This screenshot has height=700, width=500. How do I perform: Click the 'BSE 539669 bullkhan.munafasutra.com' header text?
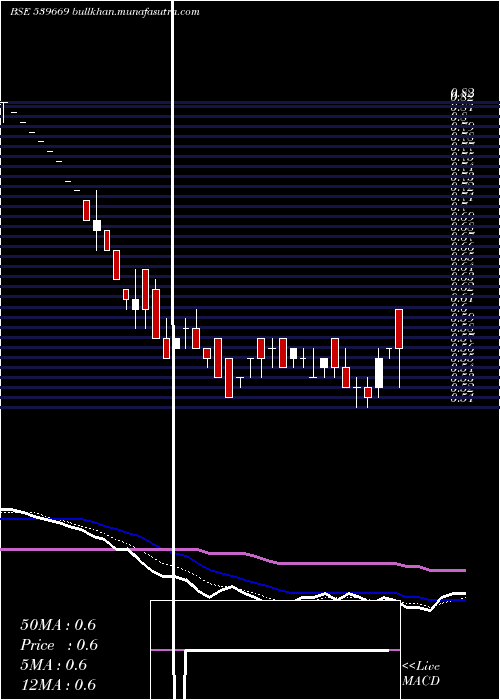[105, 12]
